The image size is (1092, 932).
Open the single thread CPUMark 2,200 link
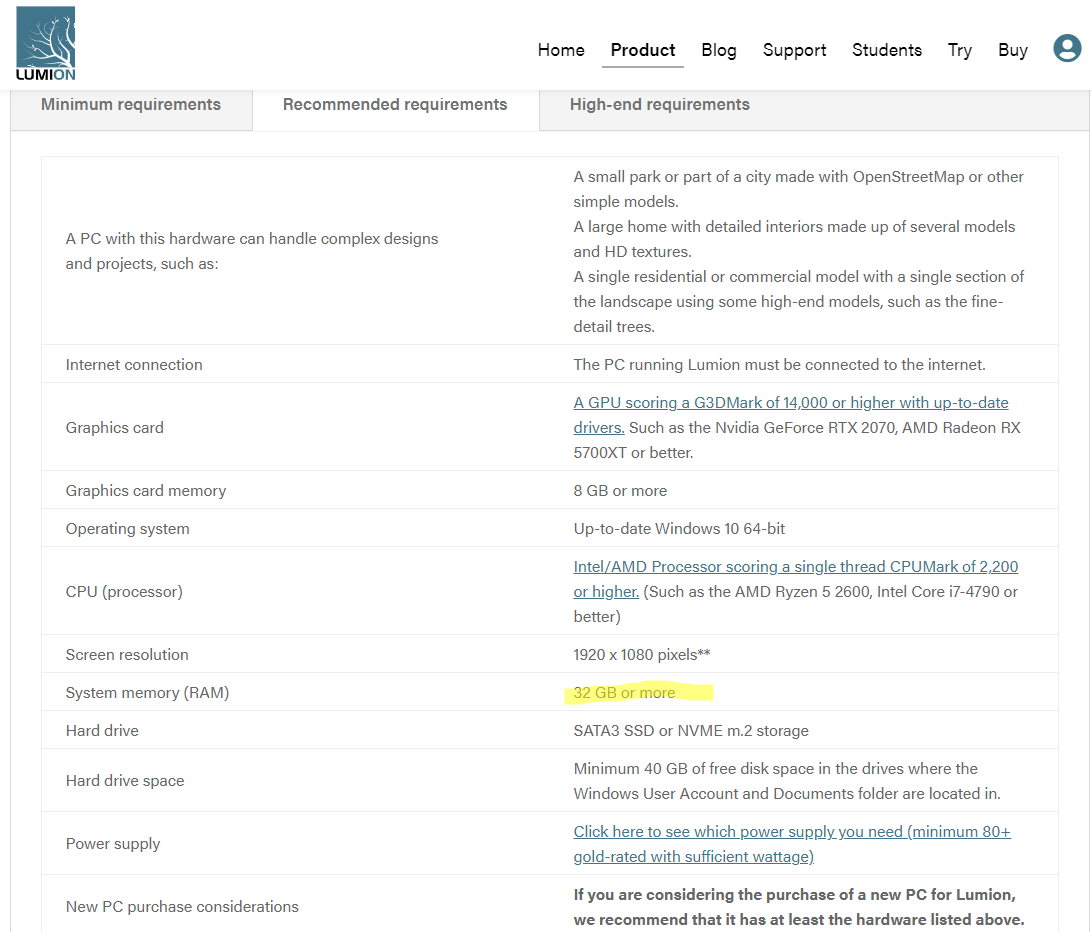click(x=795, y=579)
